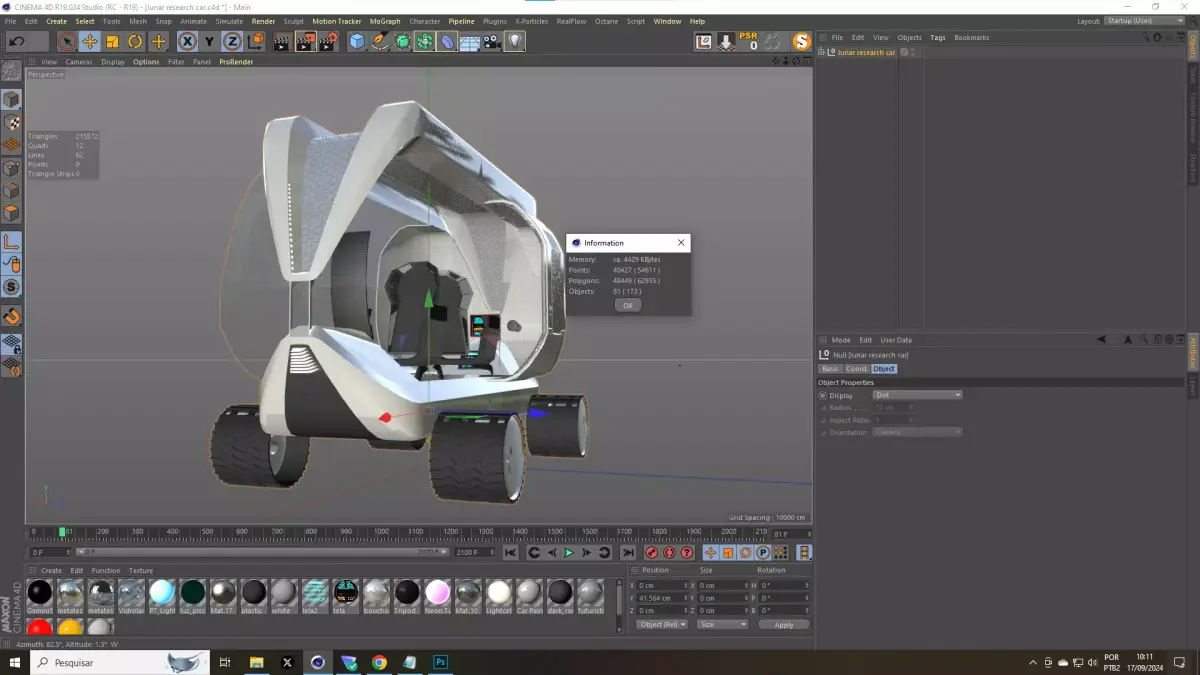This screenshot has height=675, width=1200.
Task: Toggle the Z axis lock
Action: (232, 41)
